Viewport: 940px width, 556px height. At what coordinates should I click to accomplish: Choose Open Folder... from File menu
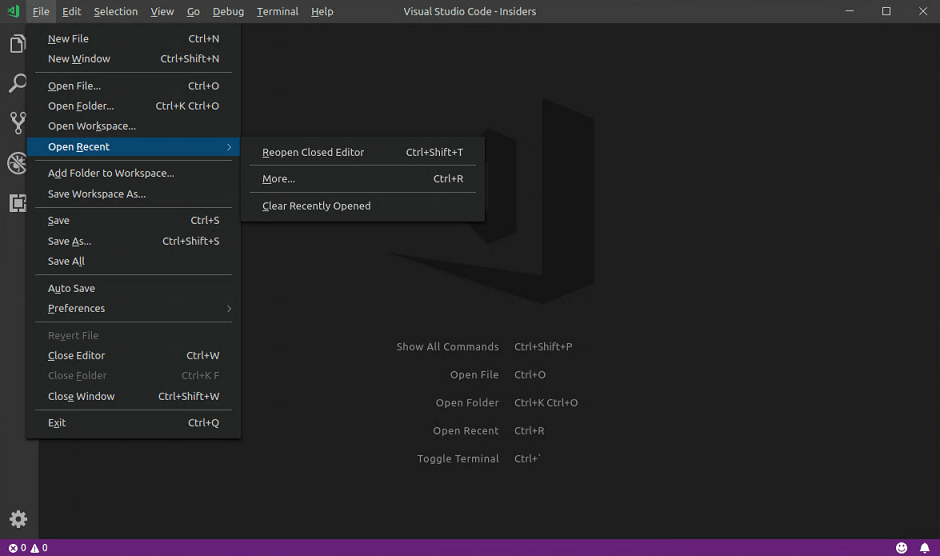tap(81, 106)
